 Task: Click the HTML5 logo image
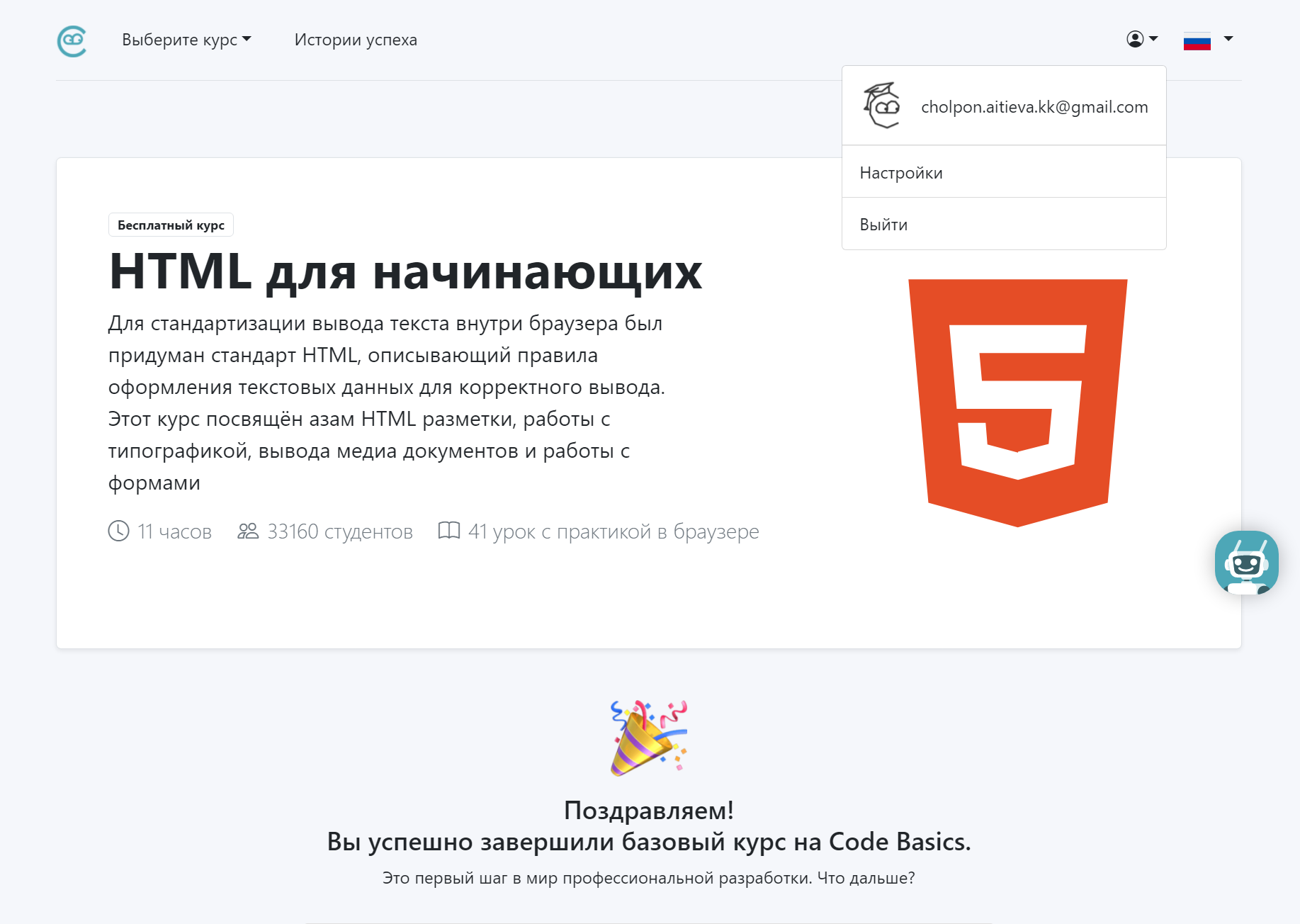click(x=1018, y=403)
